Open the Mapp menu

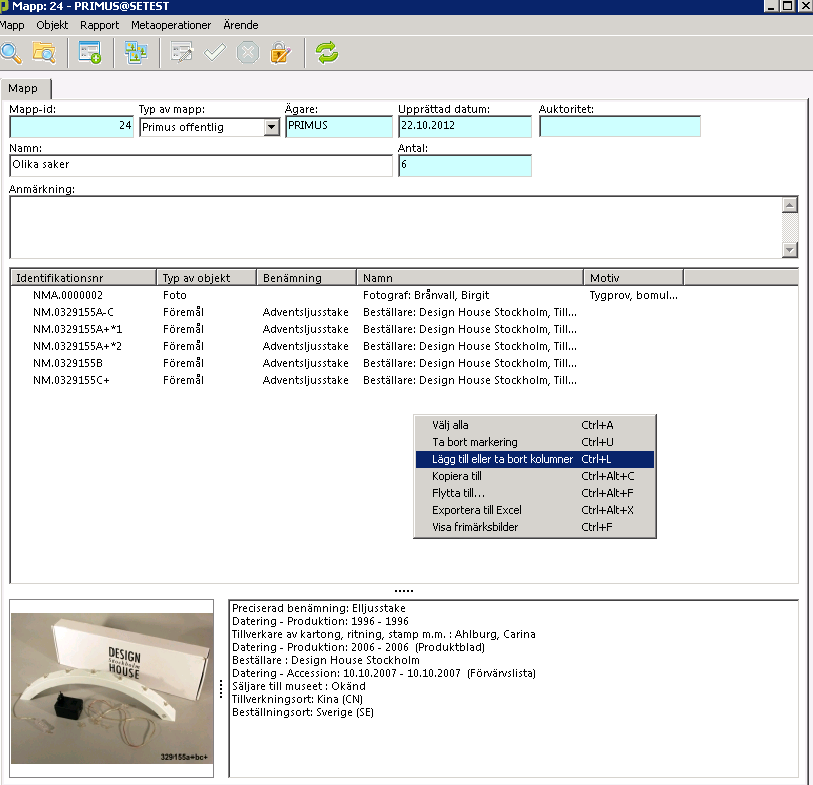(x=12, y=25)
